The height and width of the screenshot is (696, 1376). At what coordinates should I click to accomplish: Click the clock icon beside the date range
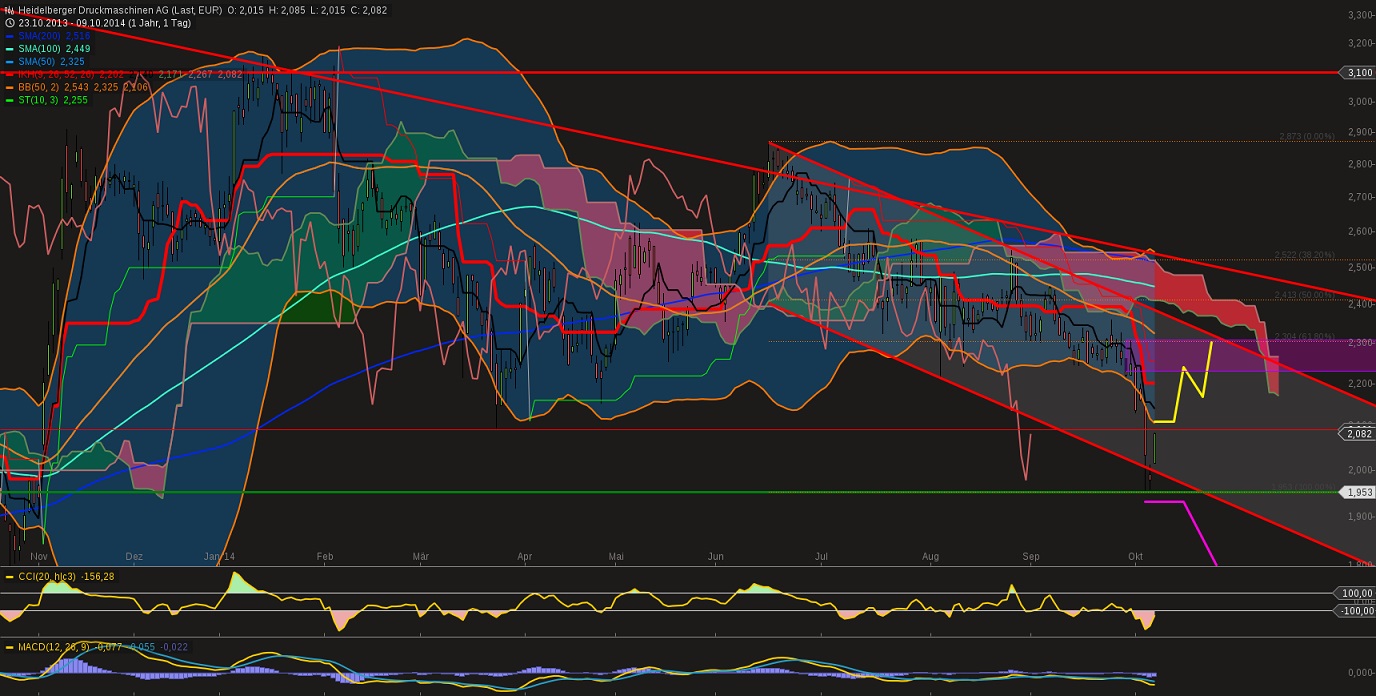pyautogui.click(x=9, y=22)
